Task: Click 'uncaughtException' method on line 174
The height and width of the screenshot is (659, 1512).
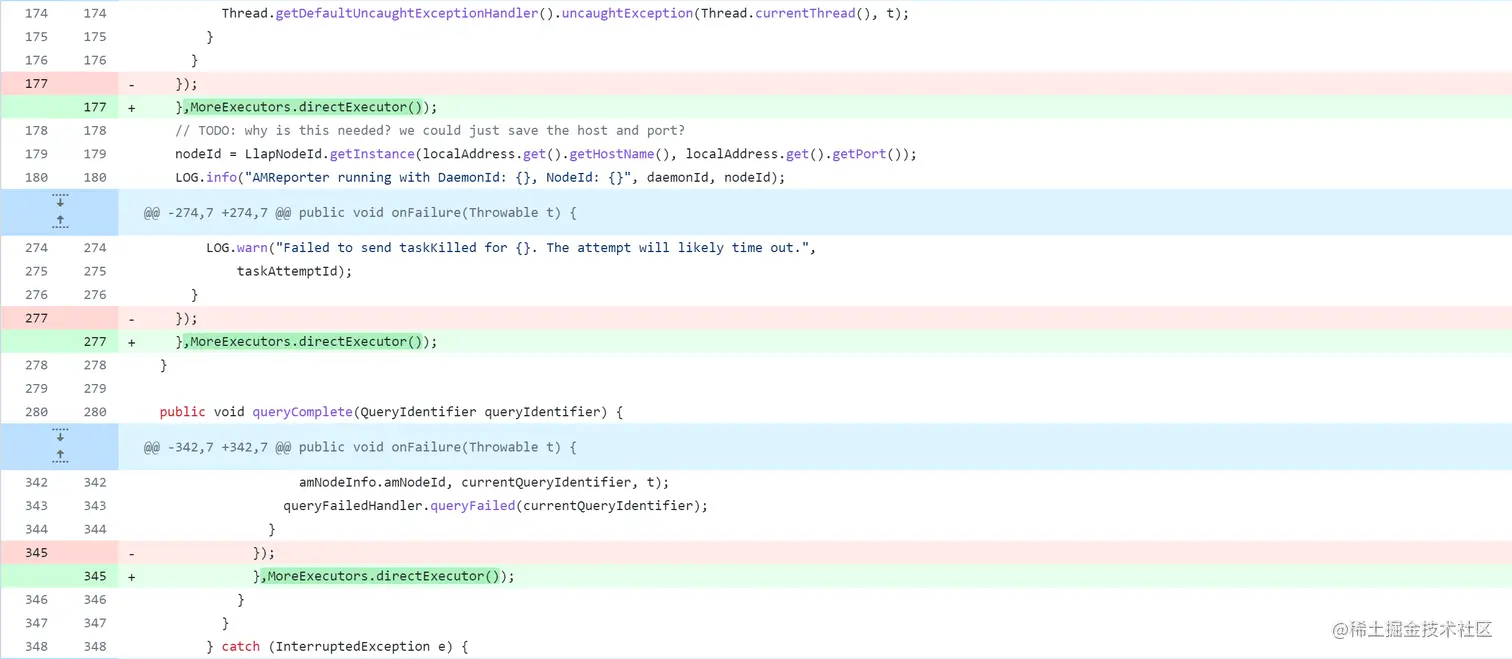Action: (627, 13)
